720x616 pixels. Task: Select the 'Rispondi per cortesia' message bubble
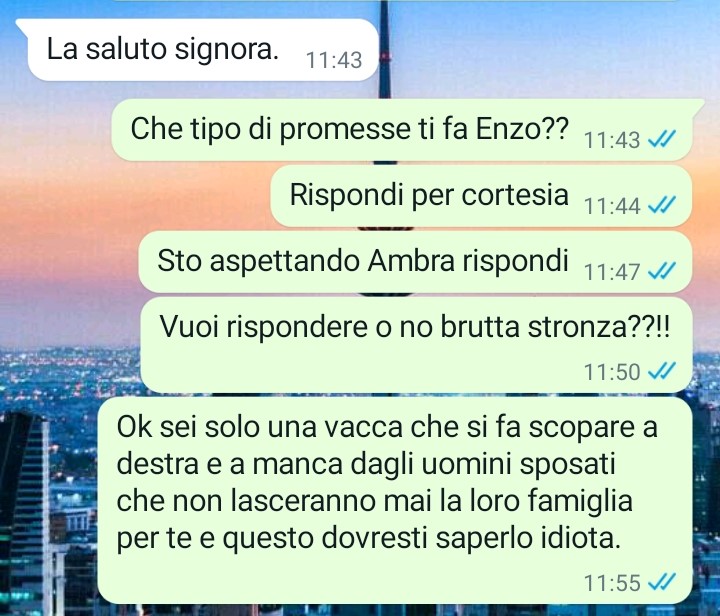click(481, 196)
